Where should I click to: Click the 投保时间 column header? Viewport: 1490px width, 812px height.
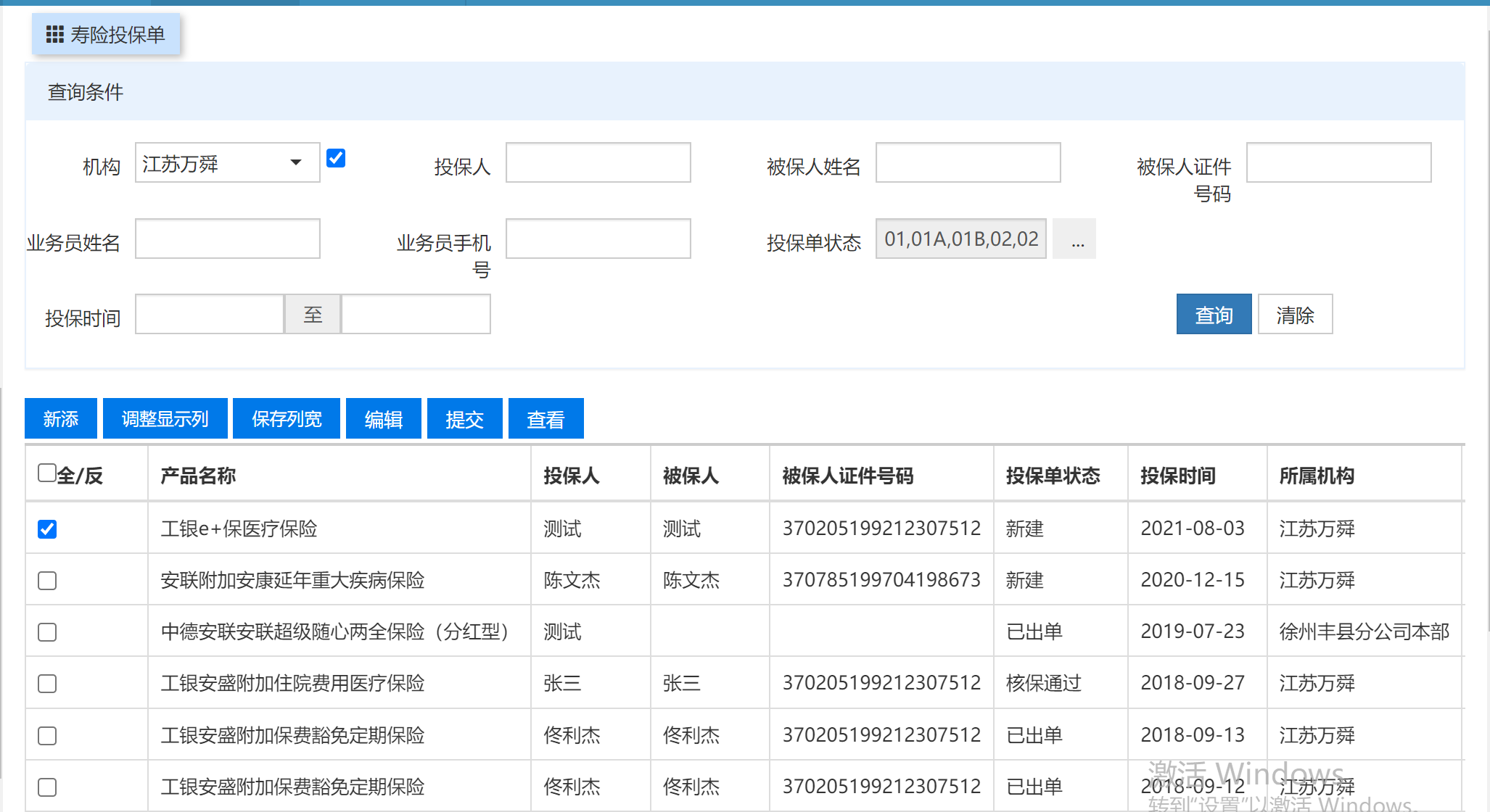(1177, 476)
